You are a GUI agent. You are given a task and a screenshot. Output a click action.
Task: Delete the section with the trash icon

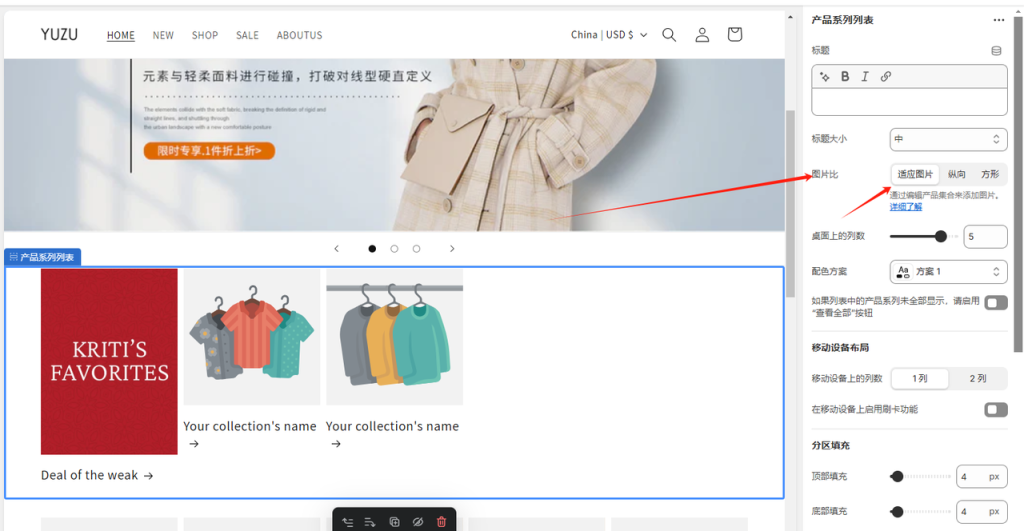(441, 522)
